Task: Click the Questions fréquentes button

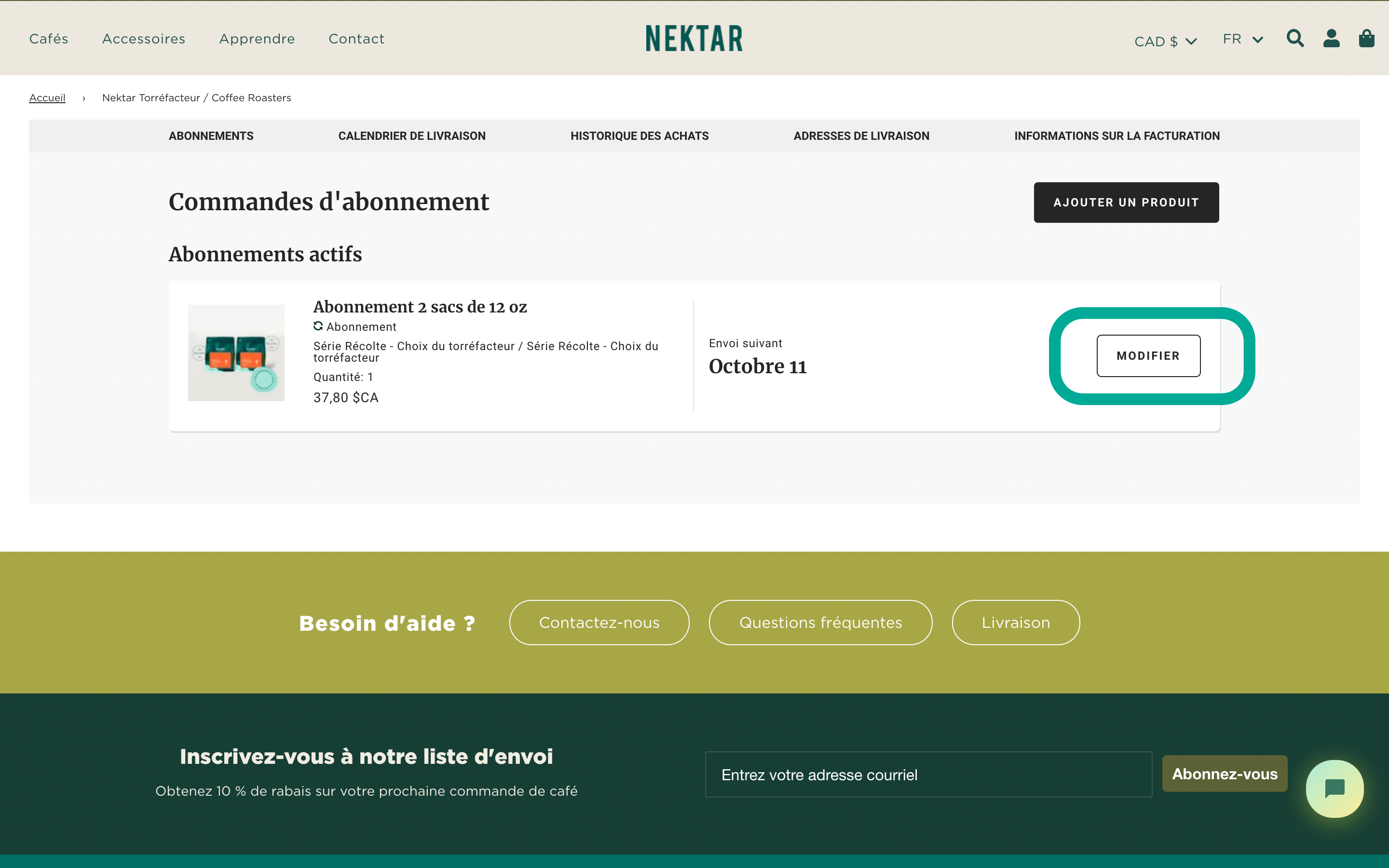Action: pyautogui.click(x=820, y=622)
